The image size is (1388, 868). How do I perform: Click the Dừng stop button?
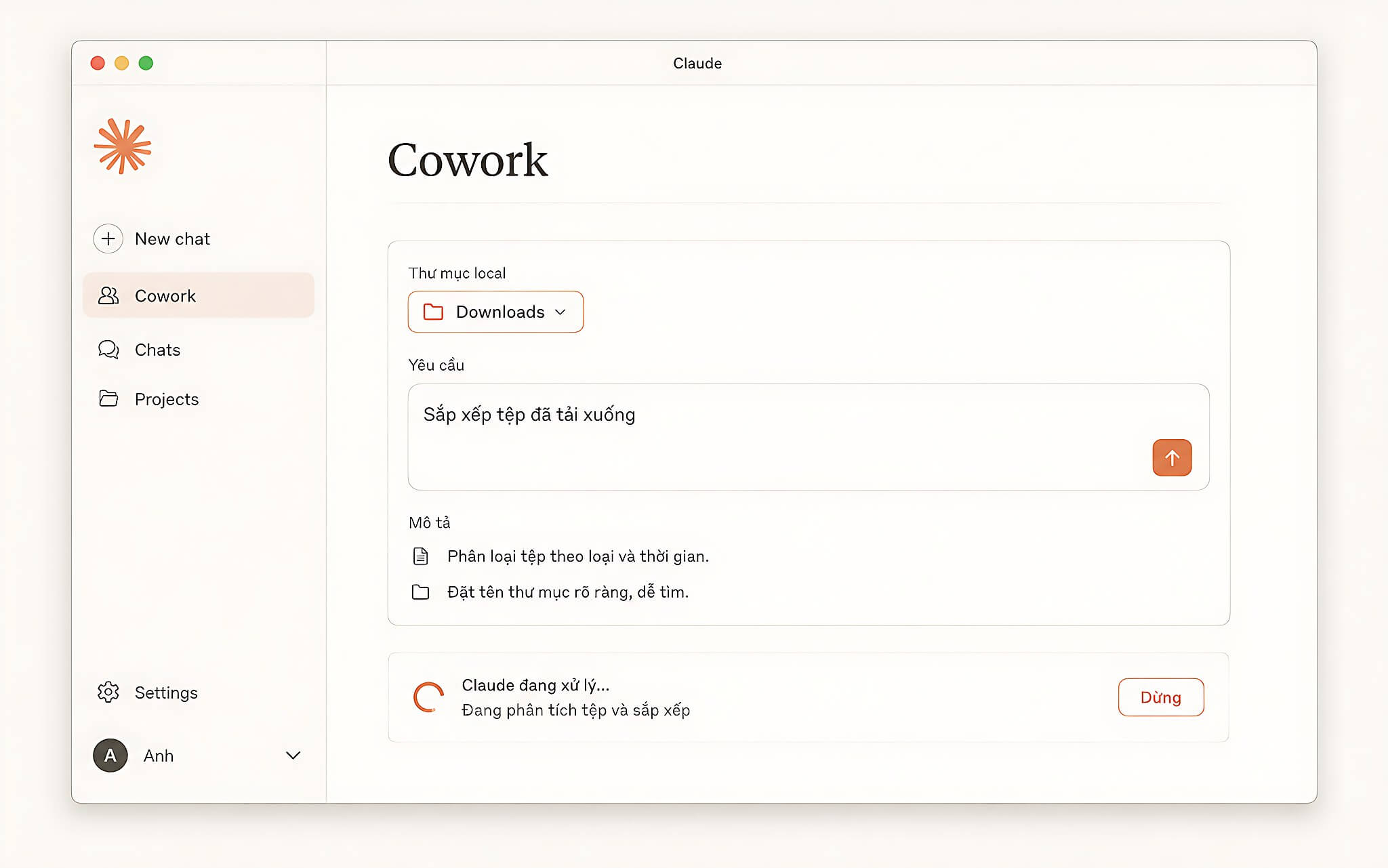(x=1161, y=697)
